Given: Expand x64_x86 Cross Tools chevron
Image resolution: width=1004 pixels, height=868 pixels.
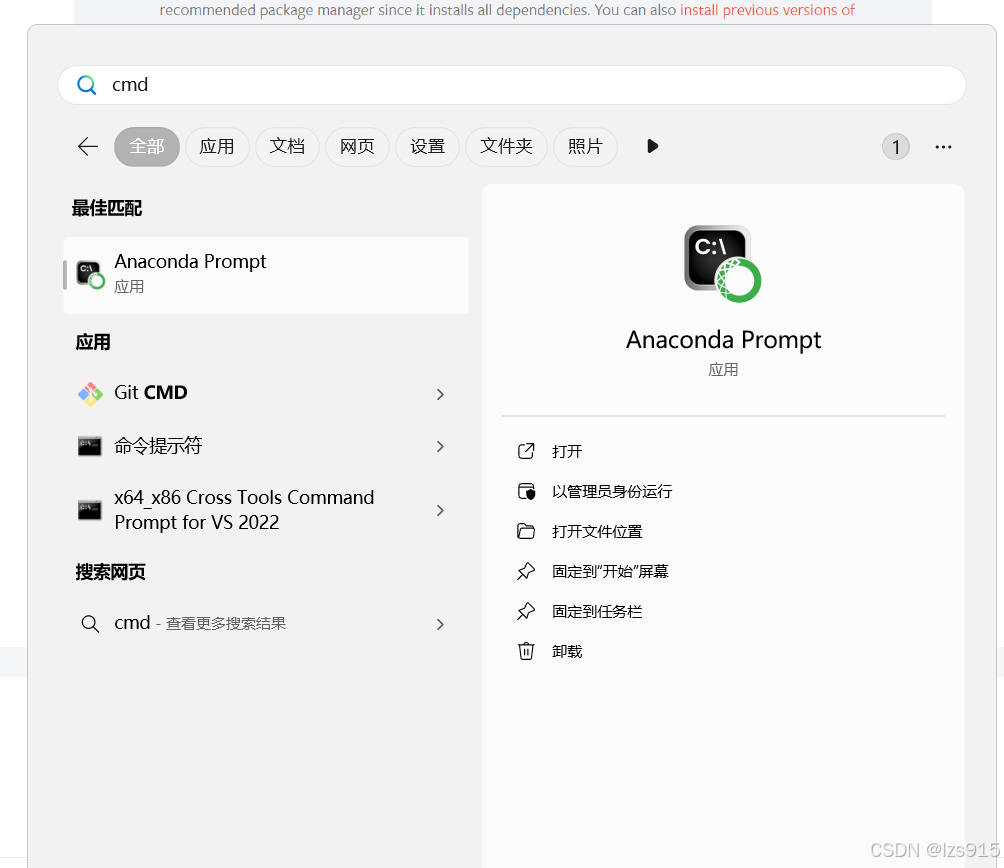Looking at the screenshot, I should point(440,511).
